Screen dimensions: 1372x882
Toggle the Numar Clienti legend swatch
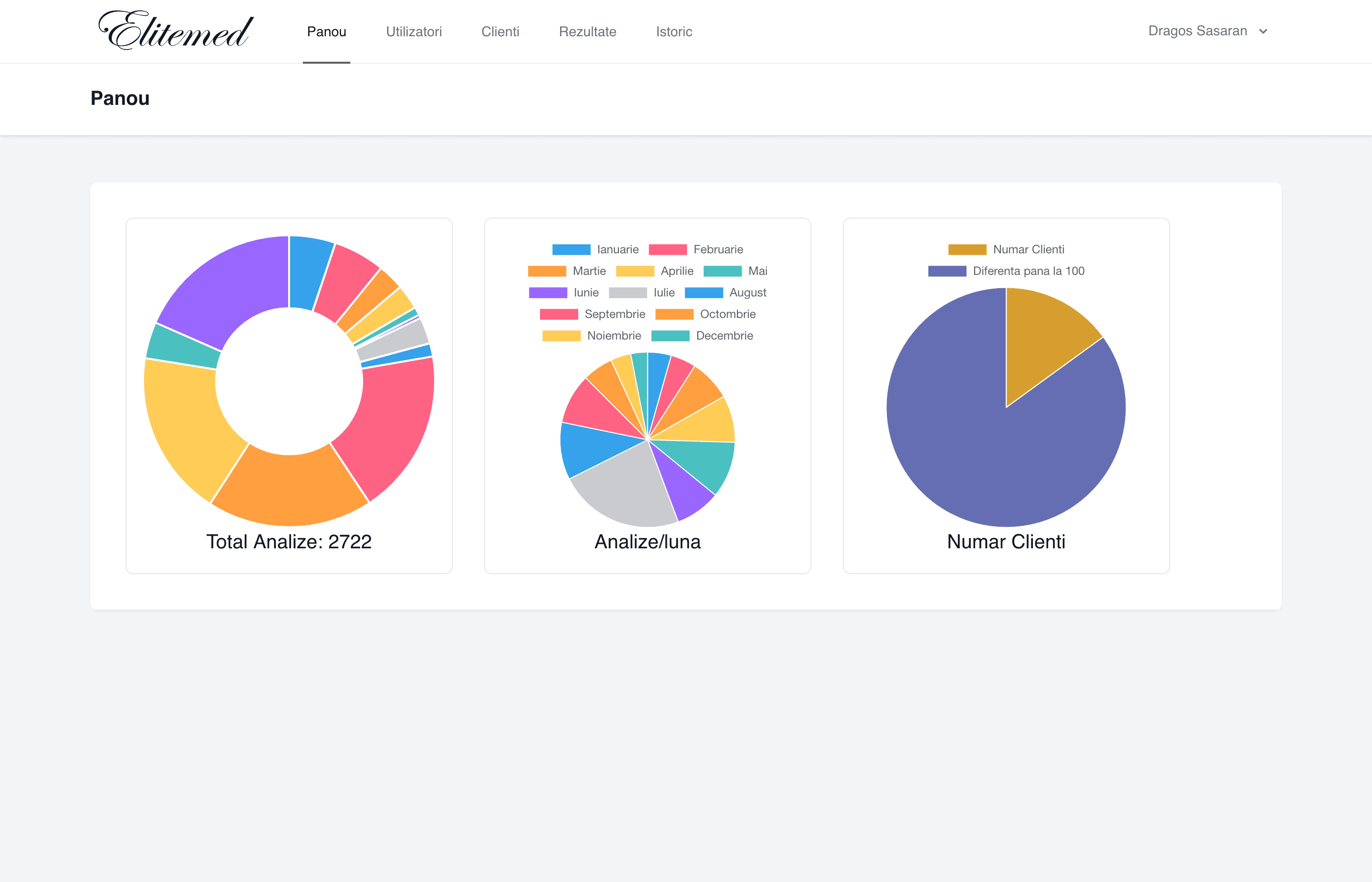[967, 250]
